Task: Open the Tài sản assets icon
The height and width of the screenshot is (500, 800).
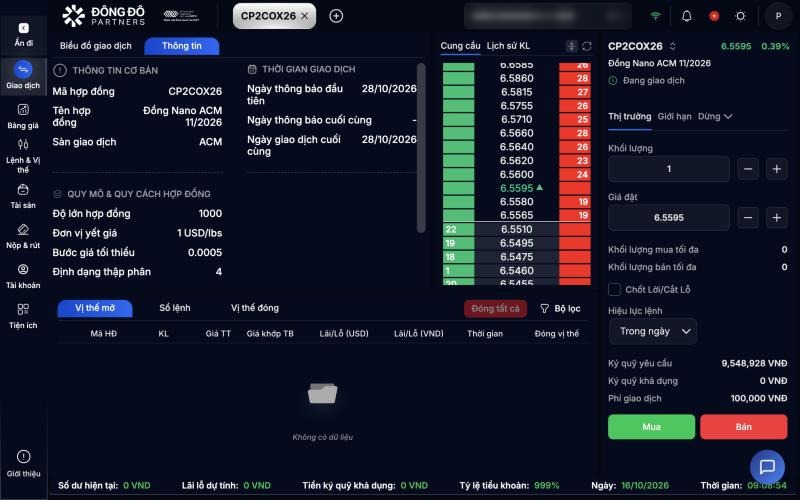Action: 23,196
